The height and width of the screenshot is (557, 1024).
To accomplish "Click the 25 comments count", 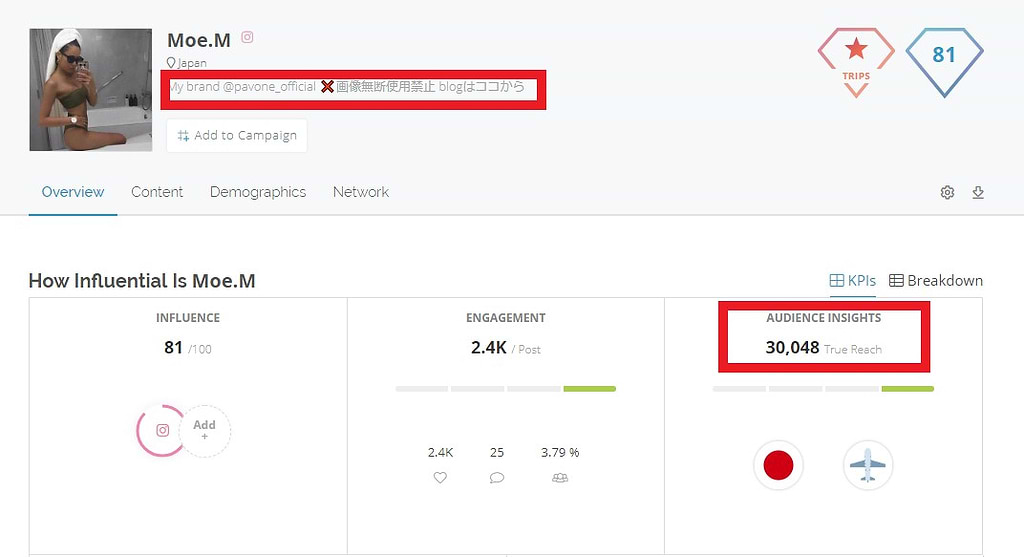I will coord(497,453).
